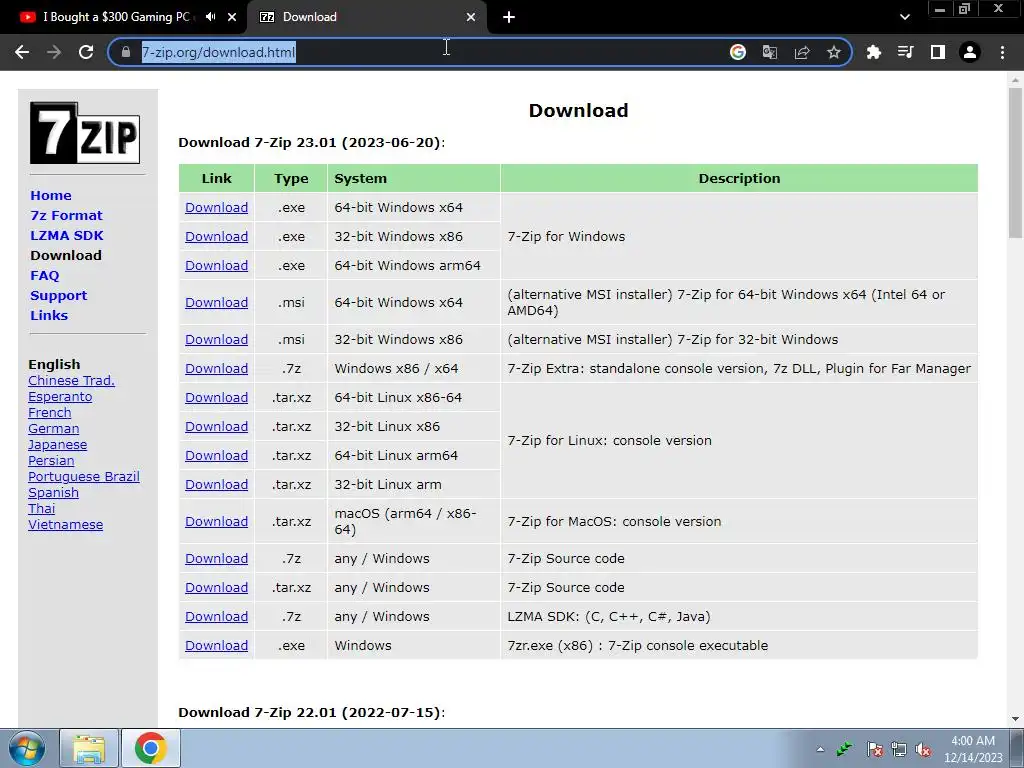The image size is (1024, 768).
Task: Toggle the browser side panel
Action: [x=938, y=52]
